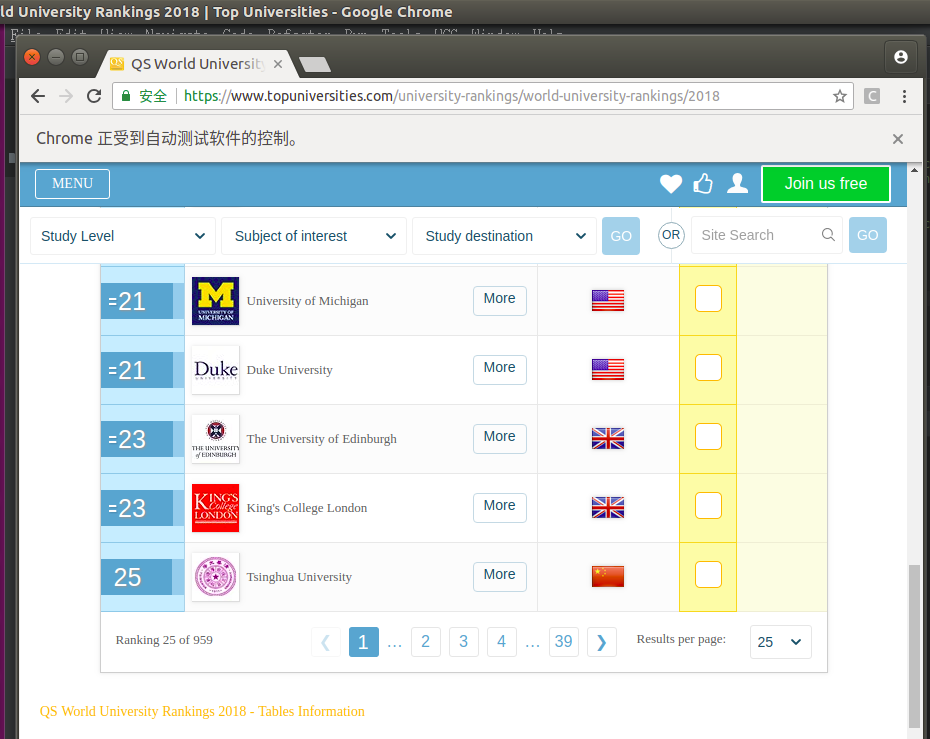Open Tsinghua University name link

pos(299,577)
